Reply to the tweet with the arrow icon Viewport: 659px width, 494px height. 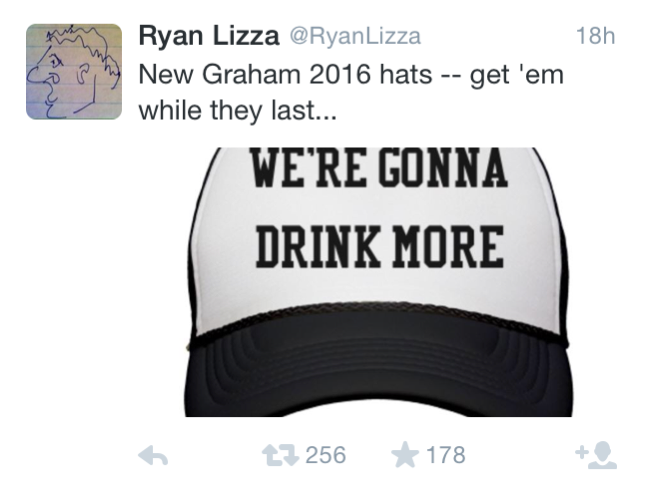pos(153,455)
